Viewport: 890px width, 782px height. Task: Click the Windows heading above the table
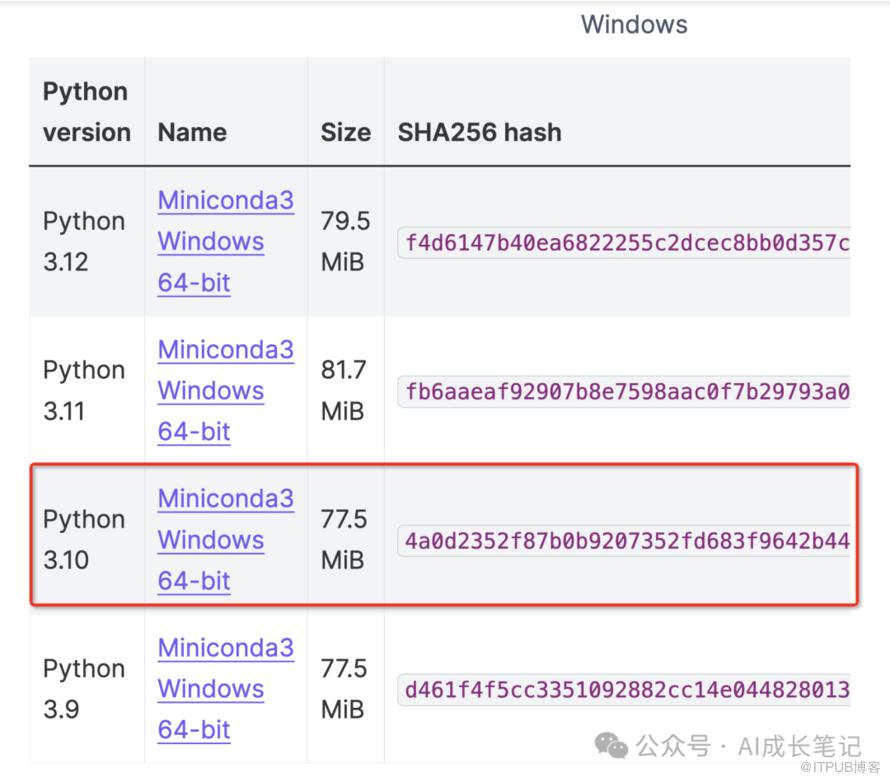coord(634,24)
